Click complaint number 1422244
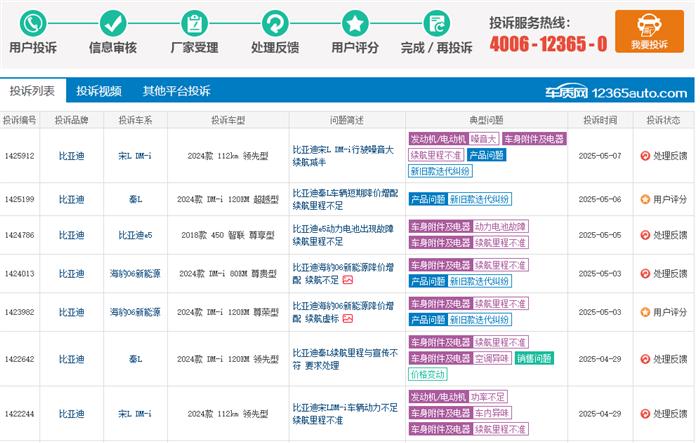Screen dimensions: 700x443 point(19,414)
